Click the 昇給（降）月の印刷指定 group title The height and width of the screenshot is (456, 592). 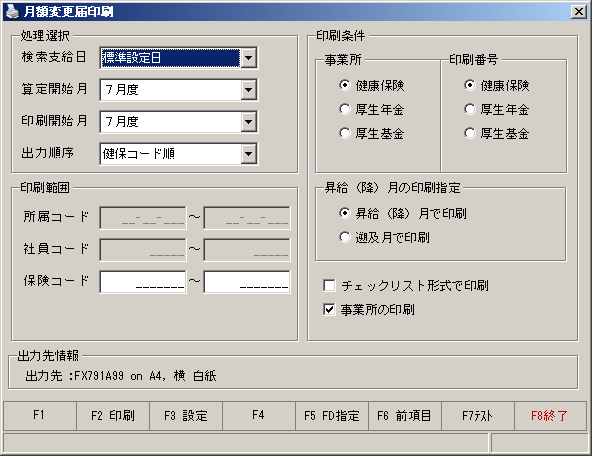click(x=393, y=188)
